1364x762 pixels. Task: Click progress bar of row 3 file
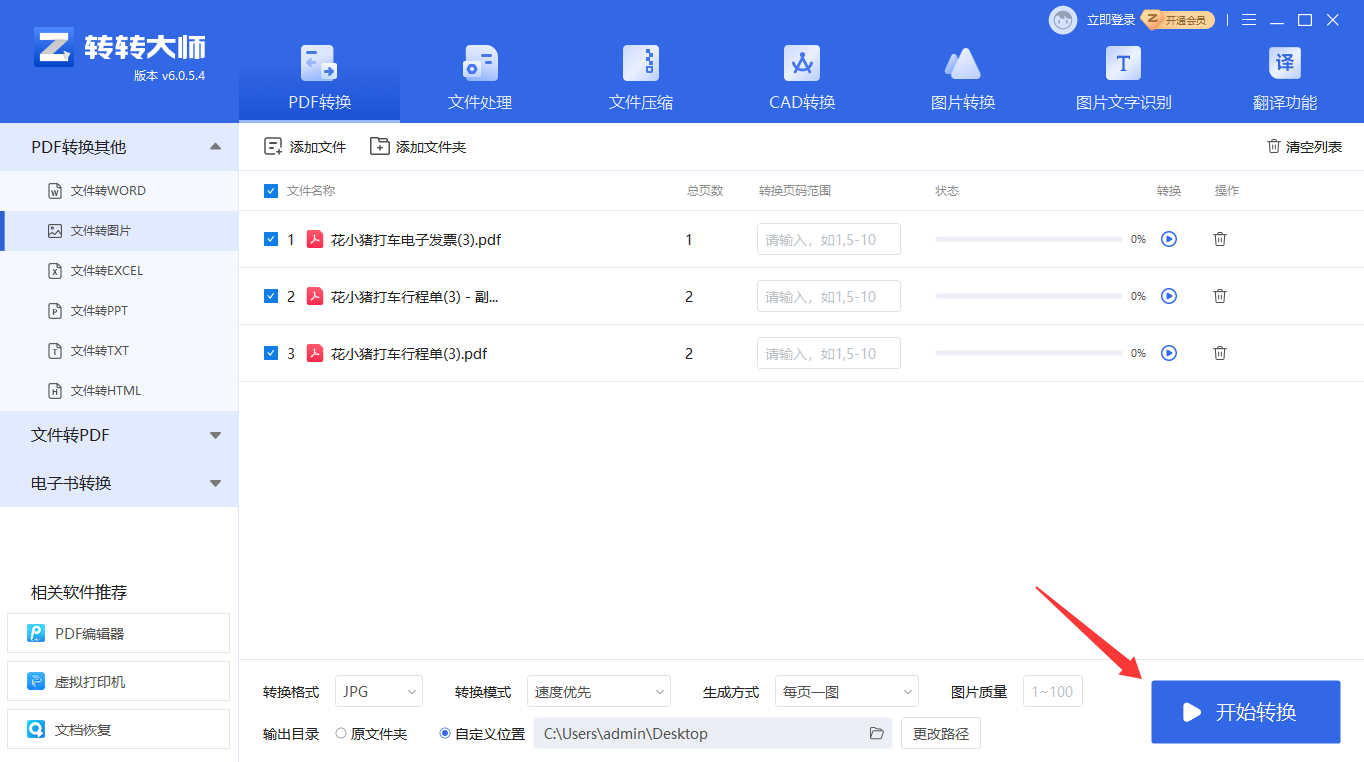point(1028,353)
